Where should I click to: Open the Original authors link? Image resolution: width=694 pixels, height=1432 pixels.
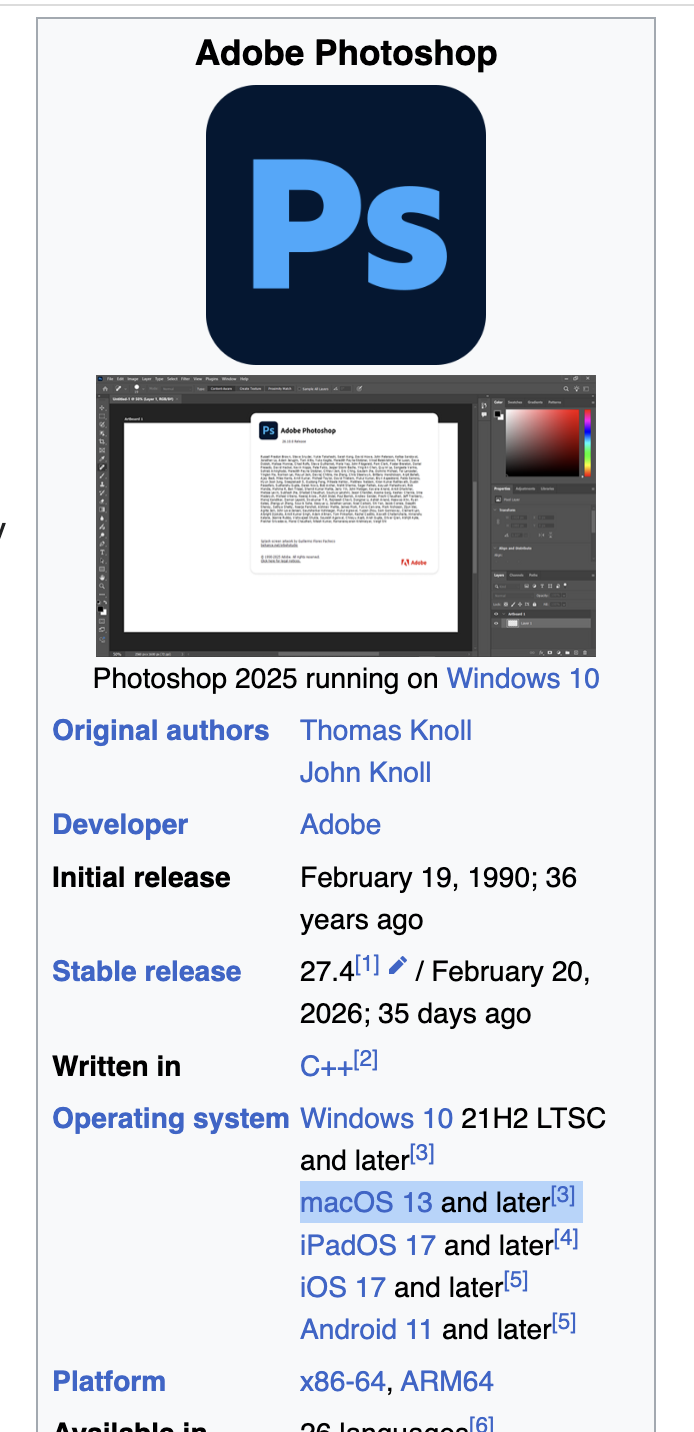(x=161, y=730)
